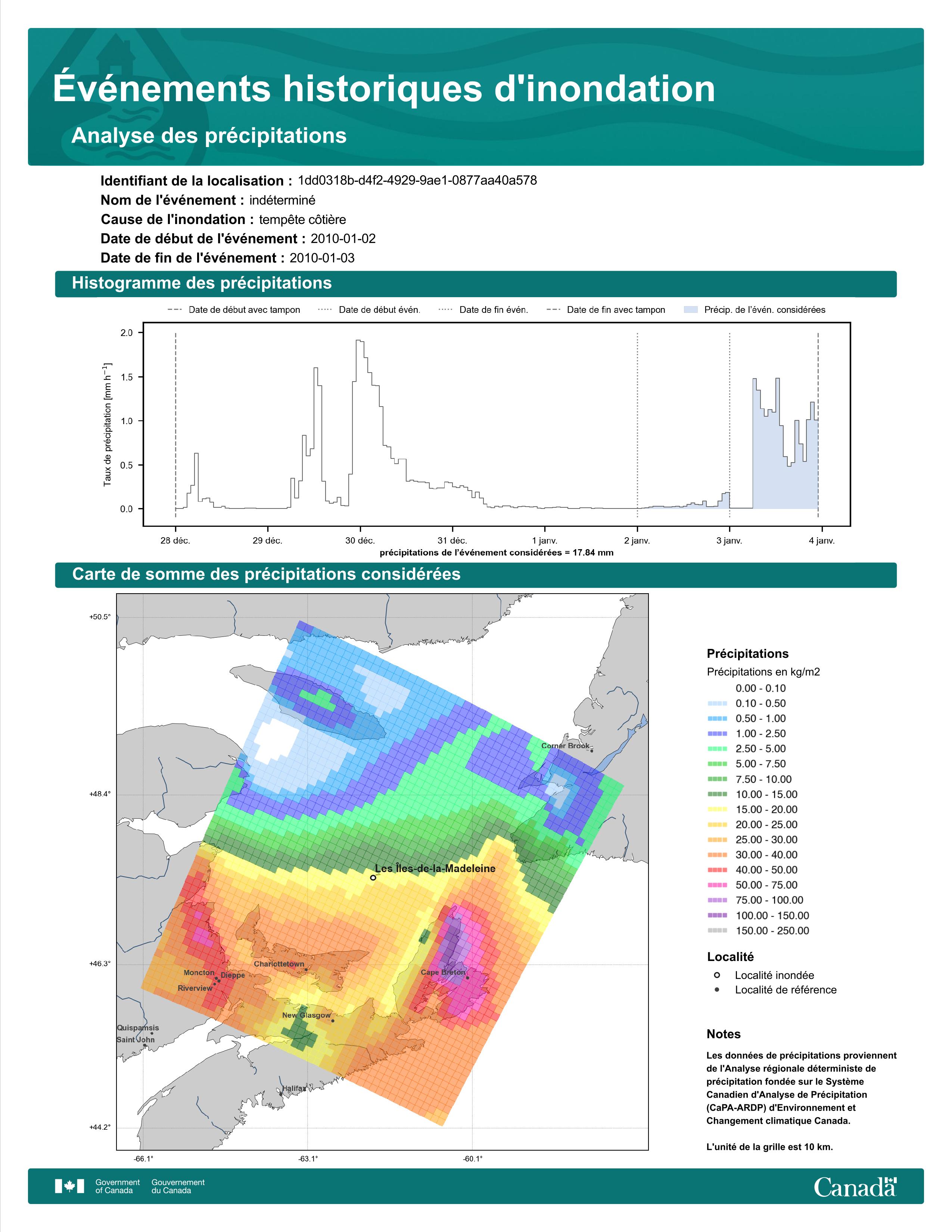Click the 0.50 - 1.00 legend color swatch
This screenshot has height=1232, width=952.
(x=717, y=719)
